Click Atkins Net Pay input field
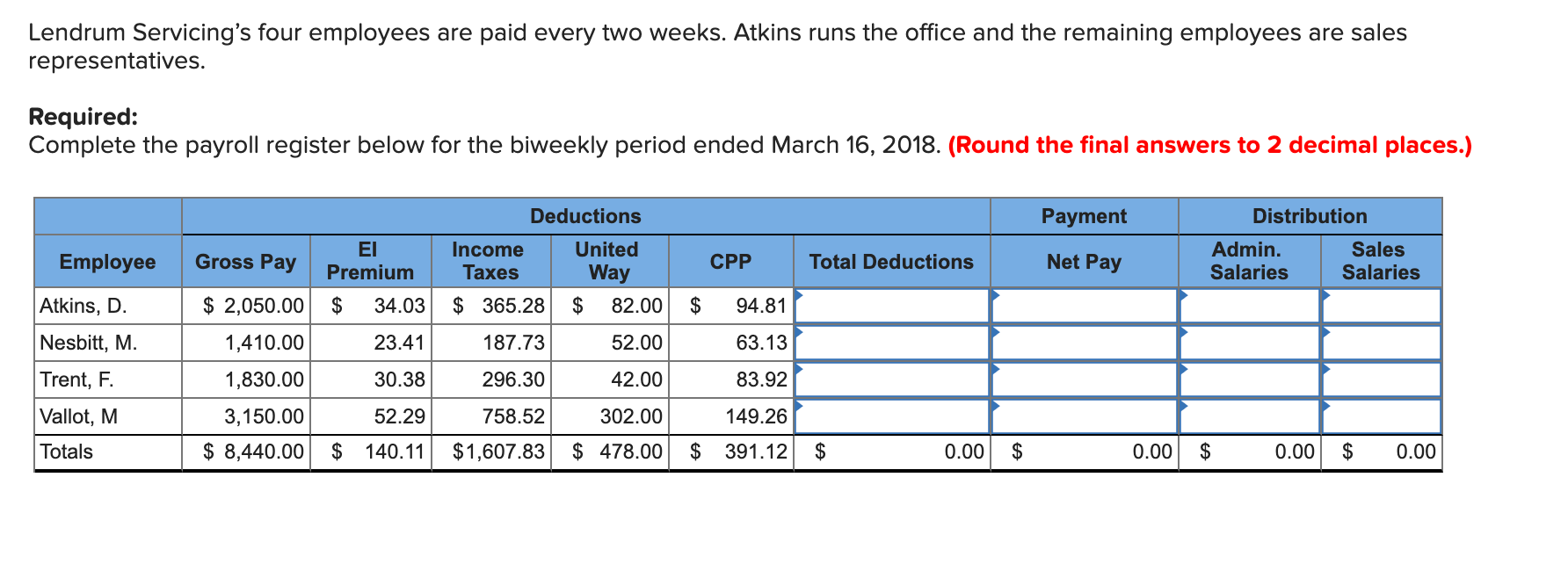The height and width of the screenshot is (564, 1568). tap(1085, 306)
